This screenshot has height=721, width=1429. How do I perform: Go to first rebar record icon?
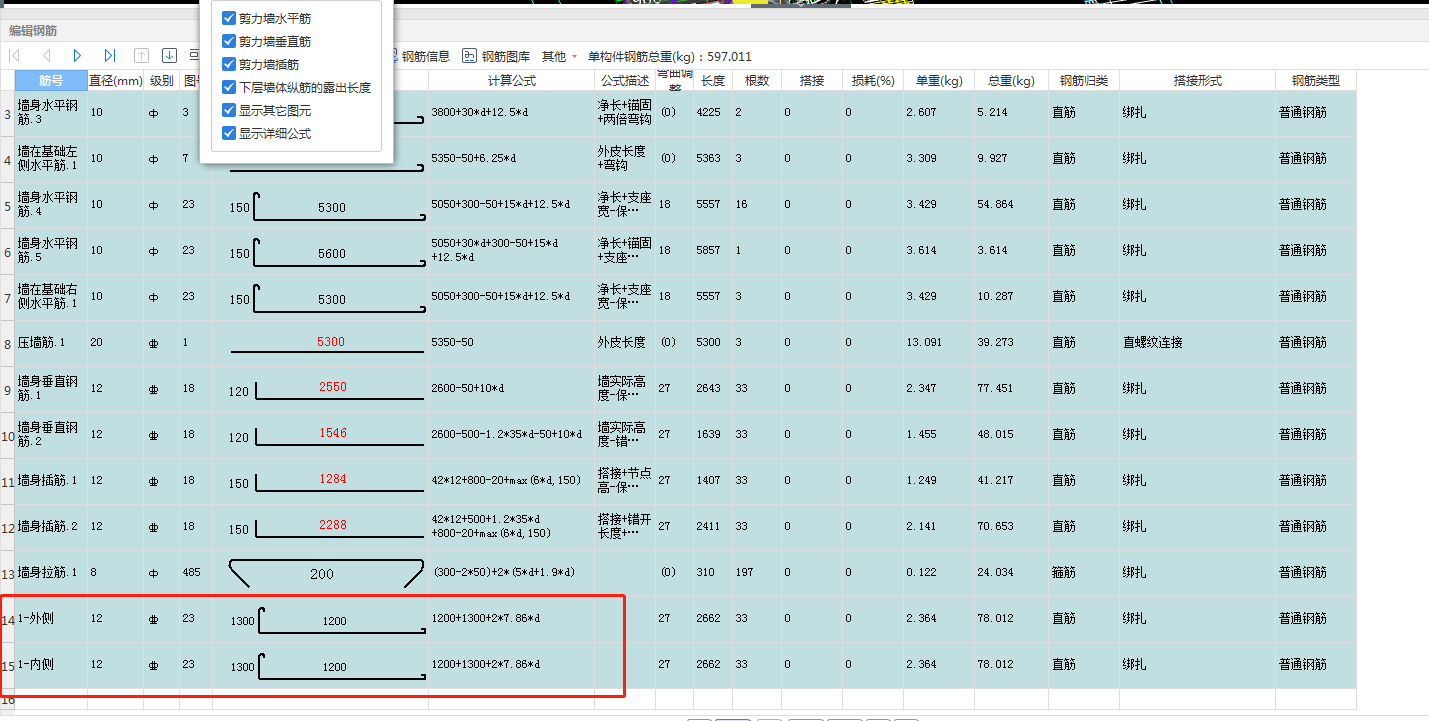tap(14, 56)
